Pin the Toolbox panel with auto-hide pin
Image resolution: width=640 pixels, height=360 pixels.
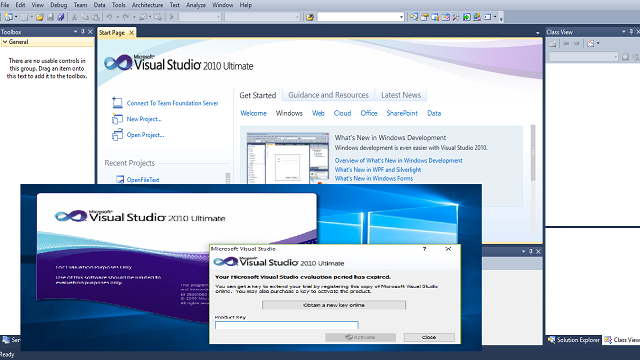point(83,31)
